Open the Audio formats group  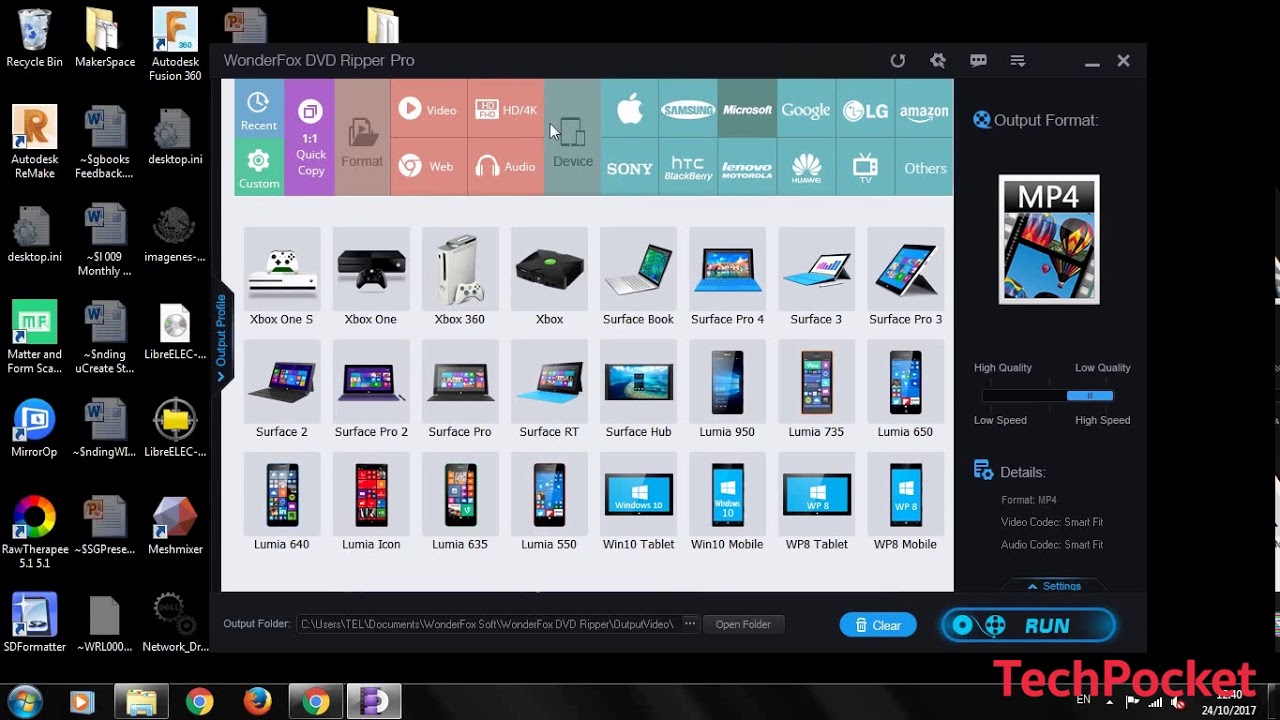click(x=506, y=167)
